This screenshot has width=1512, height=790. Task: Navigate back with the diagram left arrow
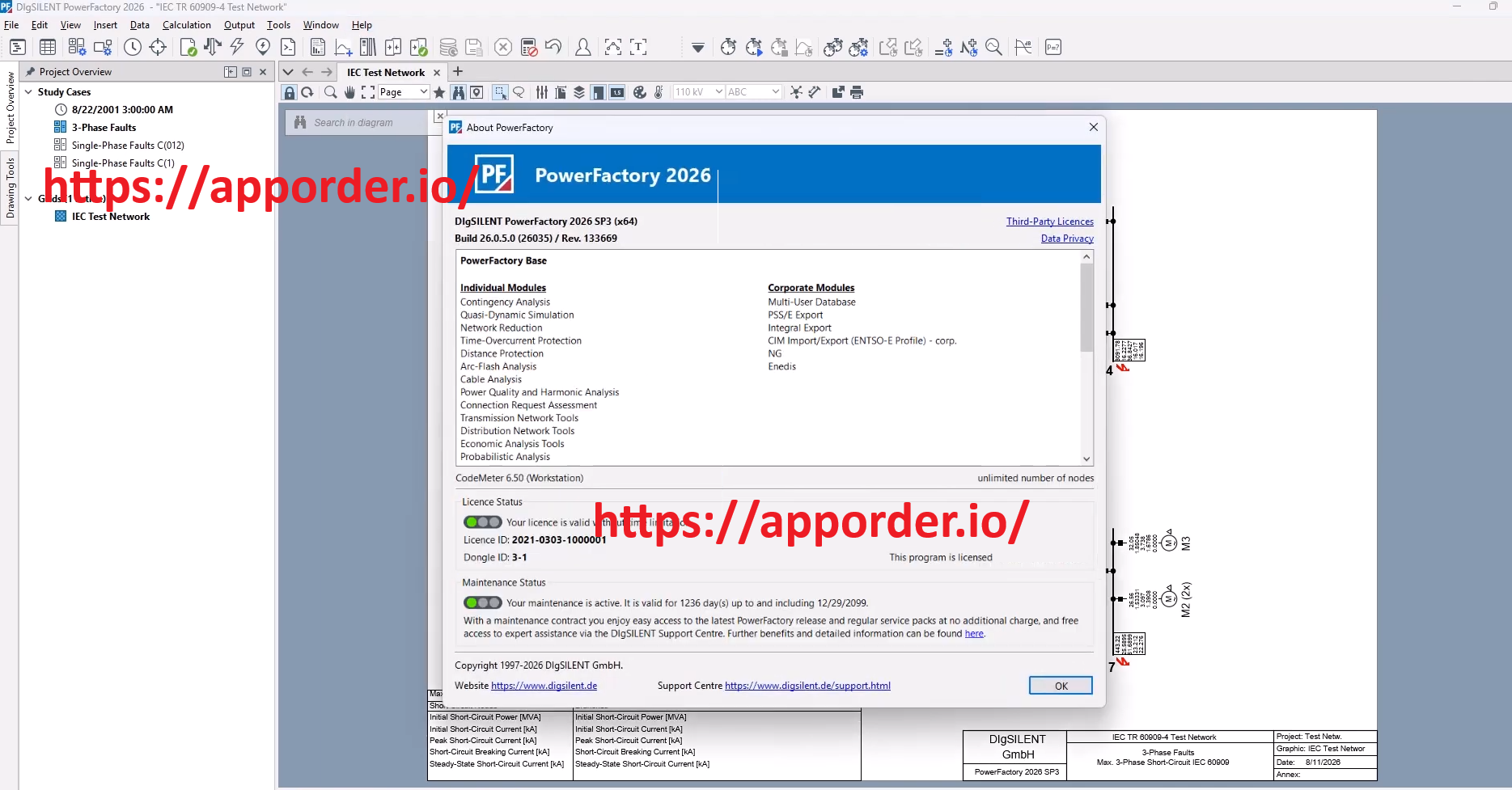pos(307,72)
